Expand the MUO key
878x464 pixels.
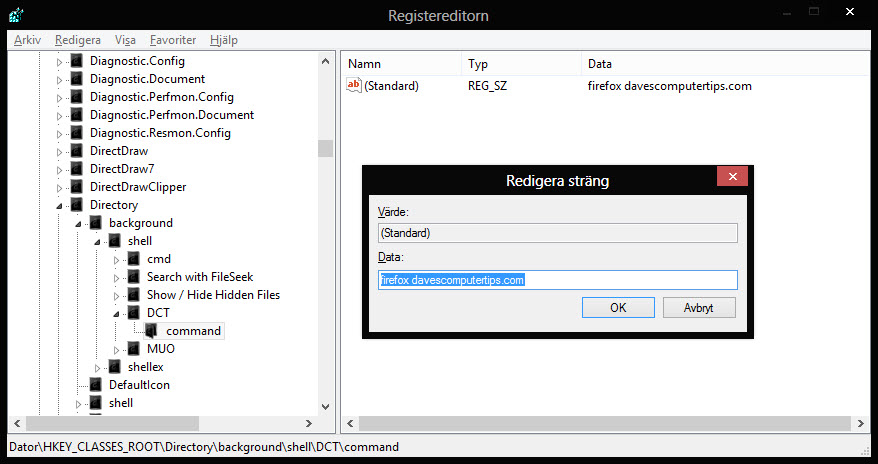click(x=116, y=350)
